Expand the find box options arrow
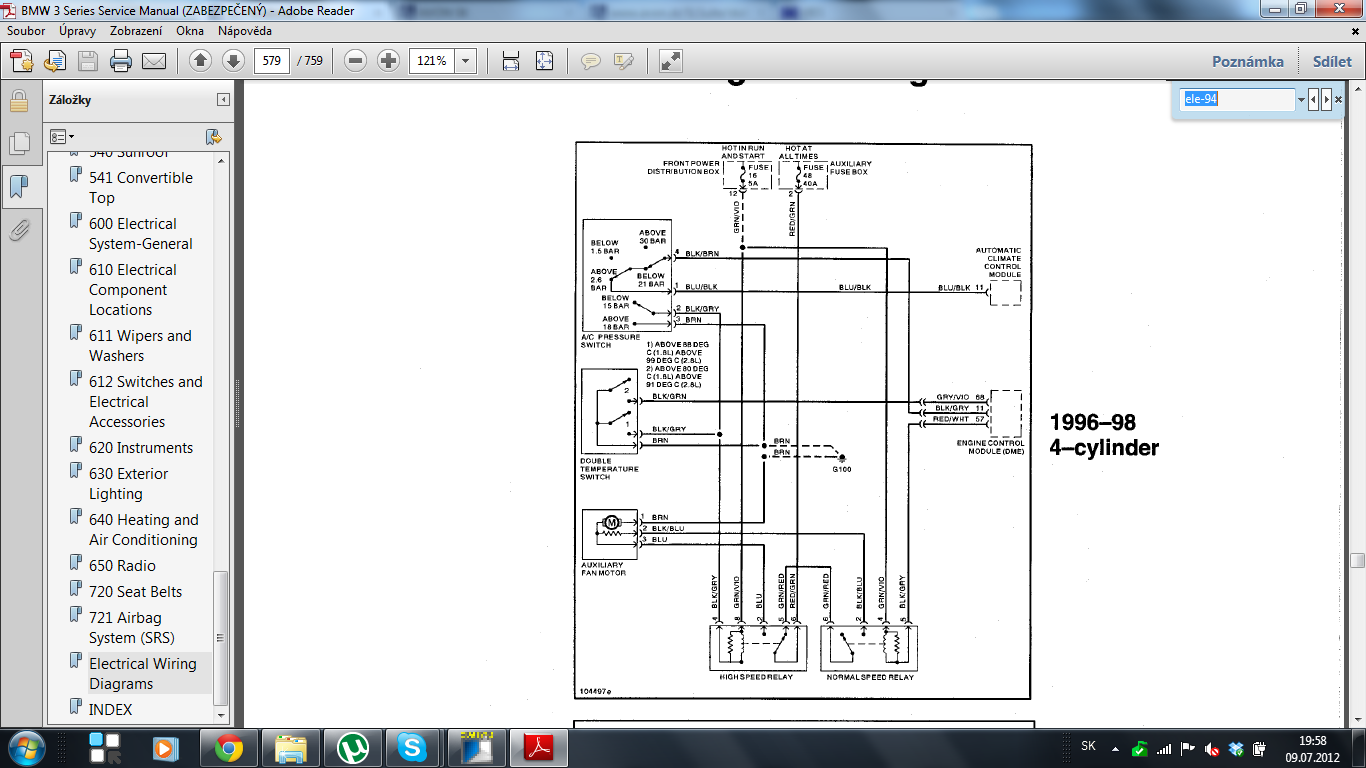Image resolution: width=1366 pixels, height=768 pixels. (1301, 100)
